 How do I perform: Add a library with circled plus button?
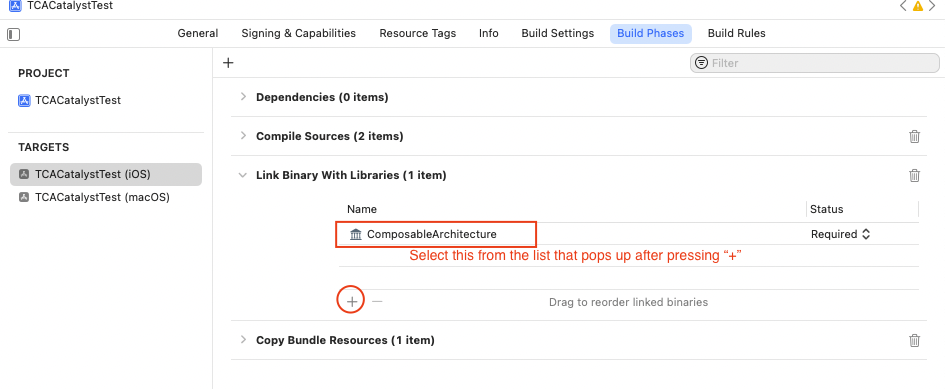click(x=351, y=300)
